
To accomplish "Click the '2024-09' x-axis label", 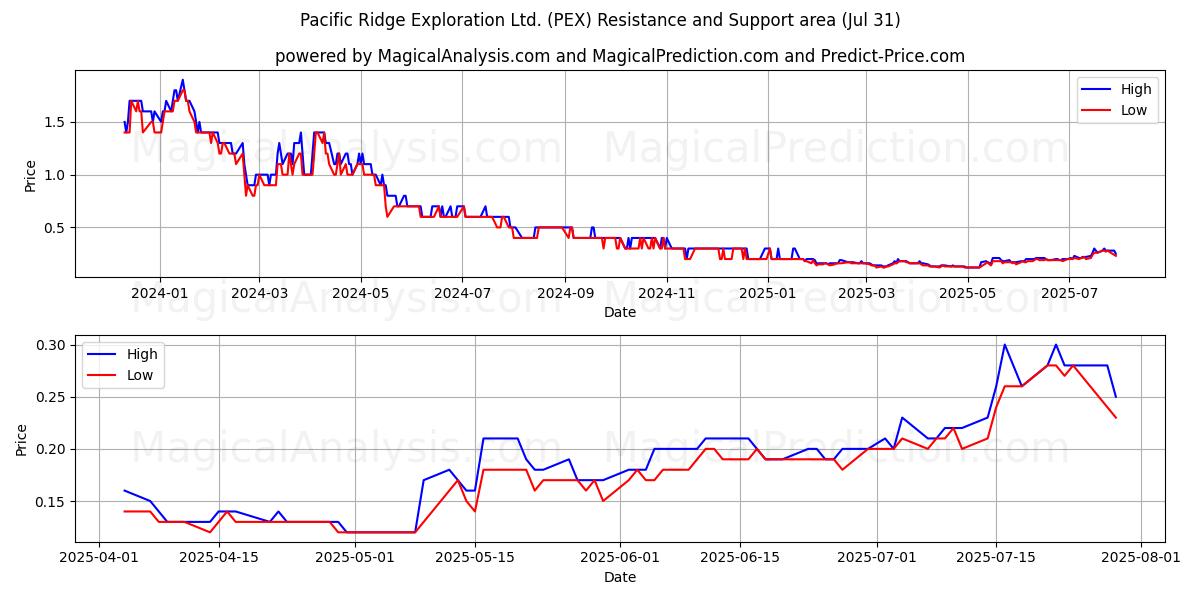I will coord(564,293).
